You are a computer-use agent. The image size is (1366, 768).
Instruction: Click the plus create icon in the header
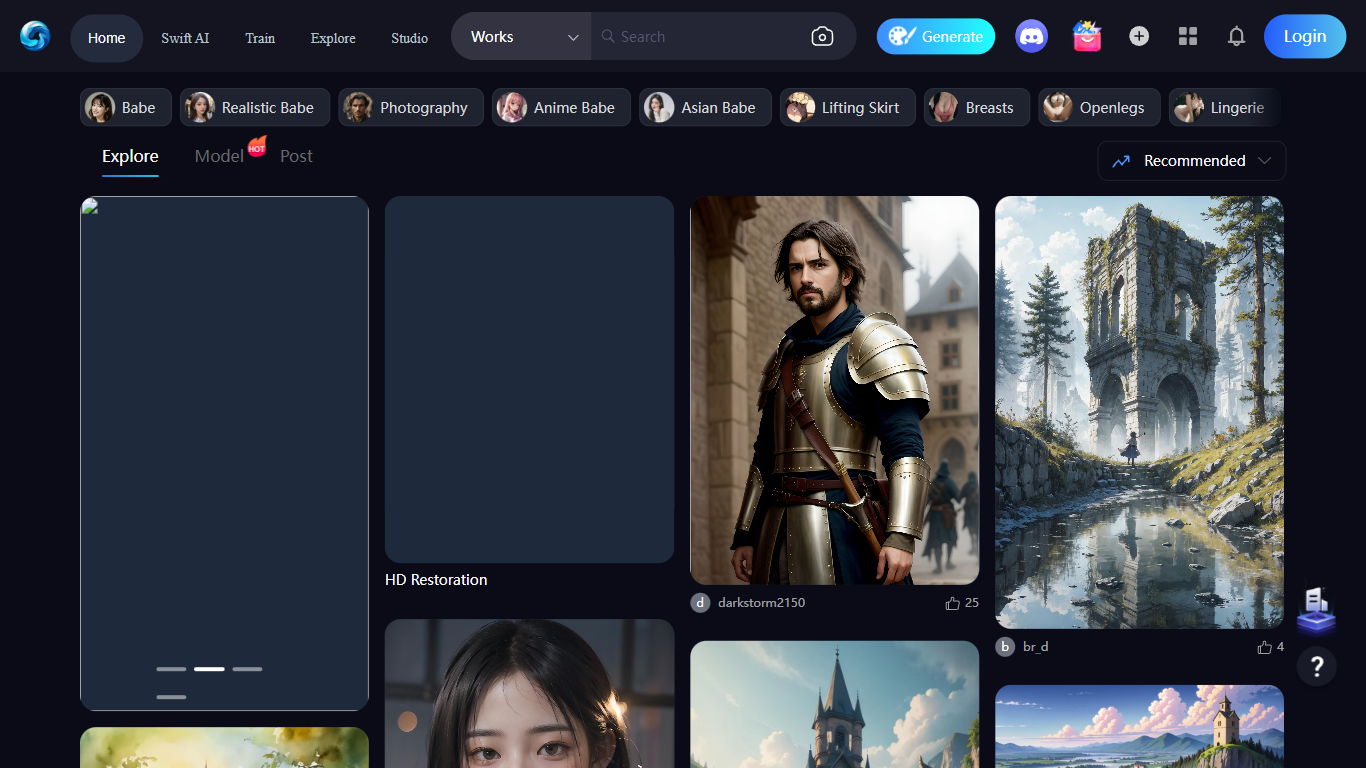pos(1139,36)
